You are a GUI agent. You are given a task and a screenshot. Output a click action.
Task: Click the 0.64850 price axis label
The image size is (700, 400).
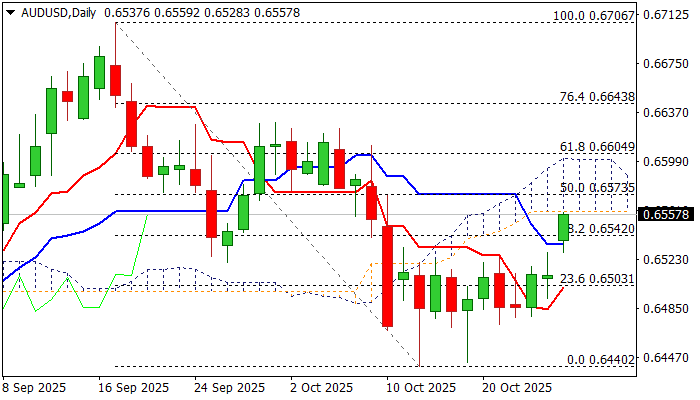pyautogui.click(x=667, y=308)
